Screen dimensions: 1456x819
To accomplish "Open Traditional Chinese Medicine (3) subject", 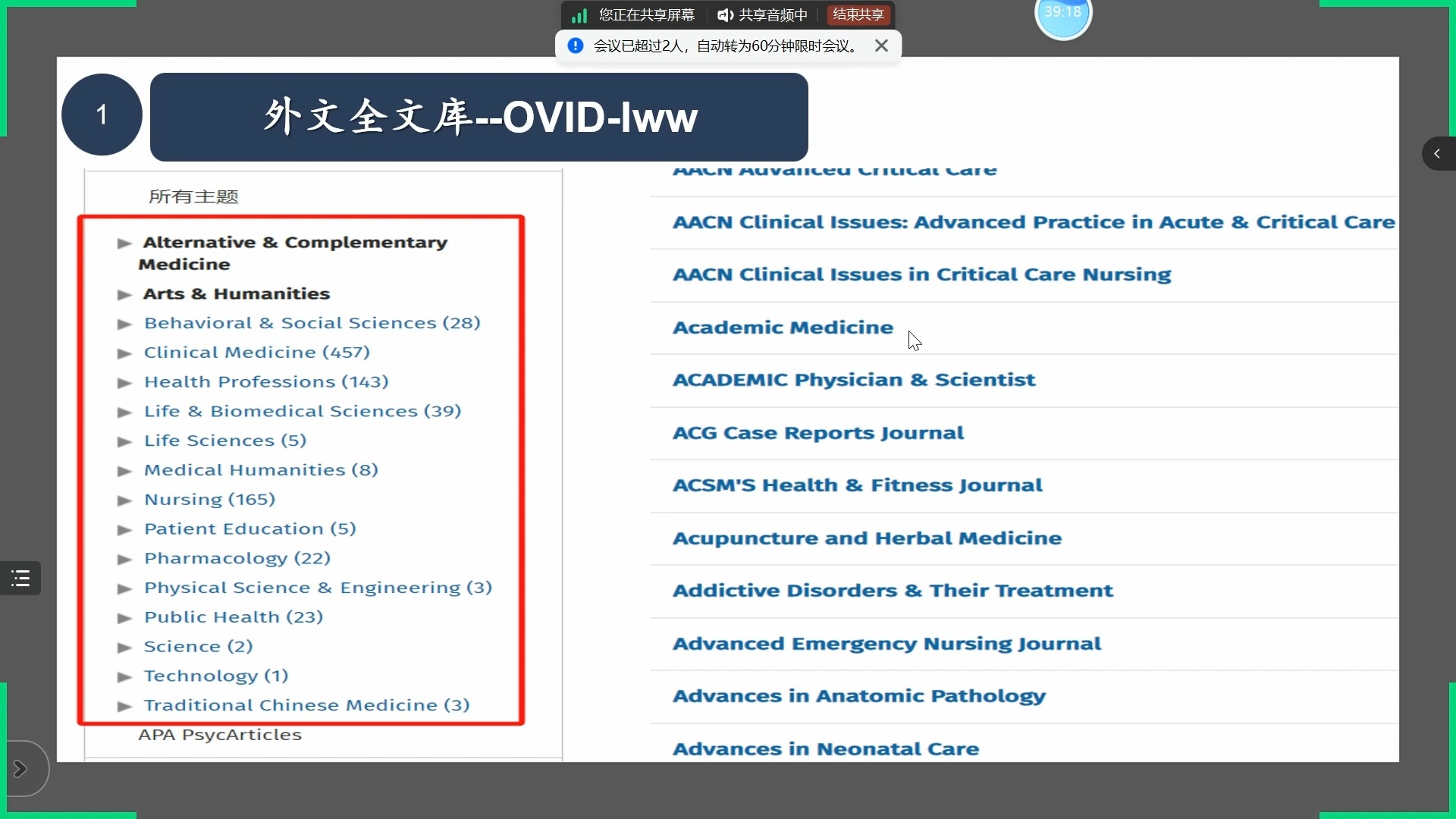I will tap(307, 705).
